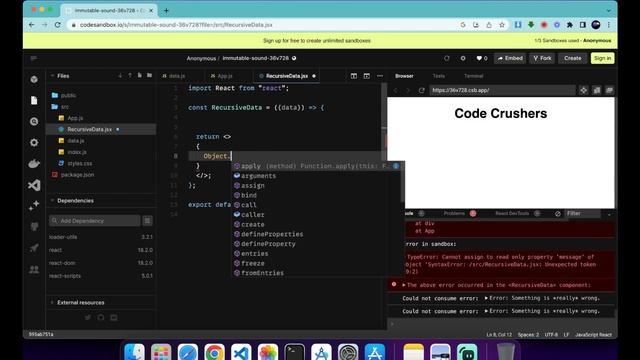This screenshot has width=640, height=360.
Task: Click the preferences gear in top header
Action: coord(463,58)
